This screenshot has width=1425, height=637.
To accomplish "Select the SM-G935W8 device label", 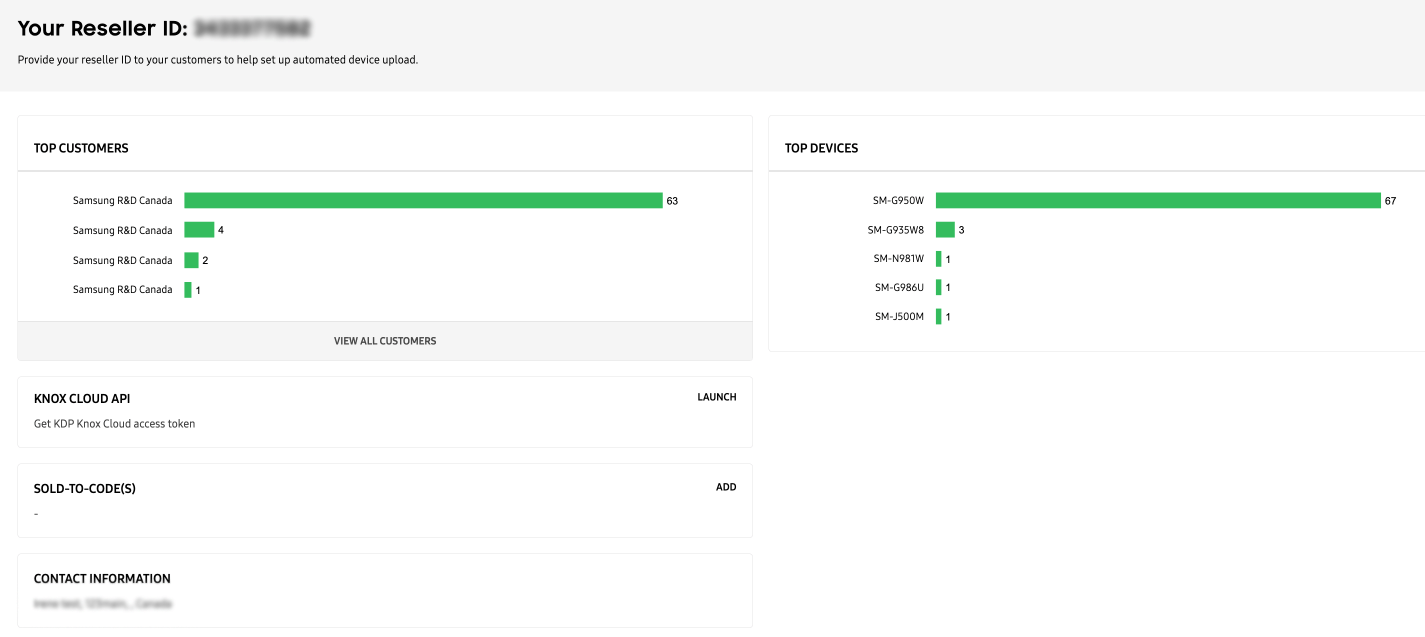I will [x=896, y=230].
